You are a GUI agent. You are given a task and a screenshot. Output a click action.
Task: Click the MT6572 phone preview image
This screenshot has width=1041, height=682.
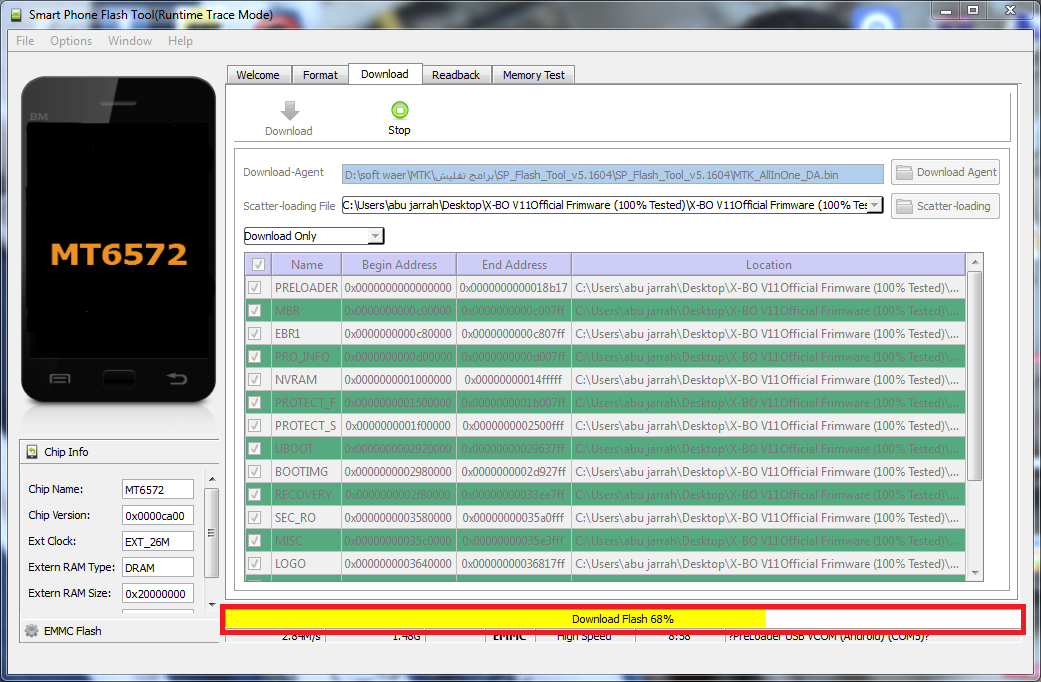click(119, 240)
